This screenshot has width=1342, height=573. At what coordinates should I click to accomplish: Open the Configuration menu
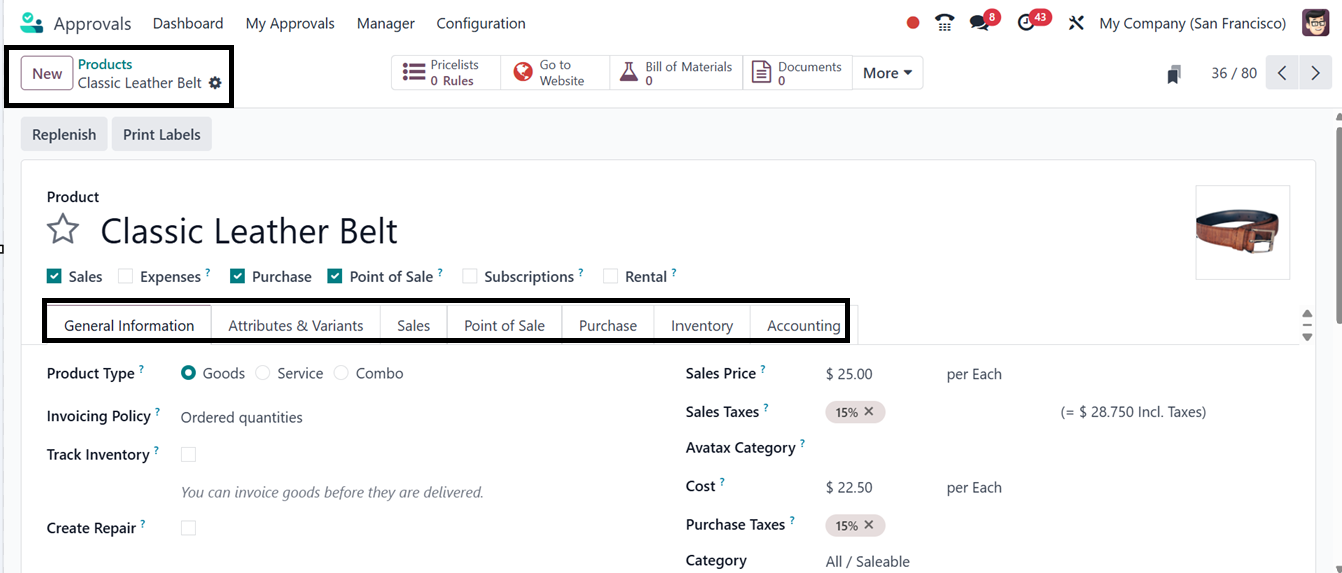[x=481, y=23]
